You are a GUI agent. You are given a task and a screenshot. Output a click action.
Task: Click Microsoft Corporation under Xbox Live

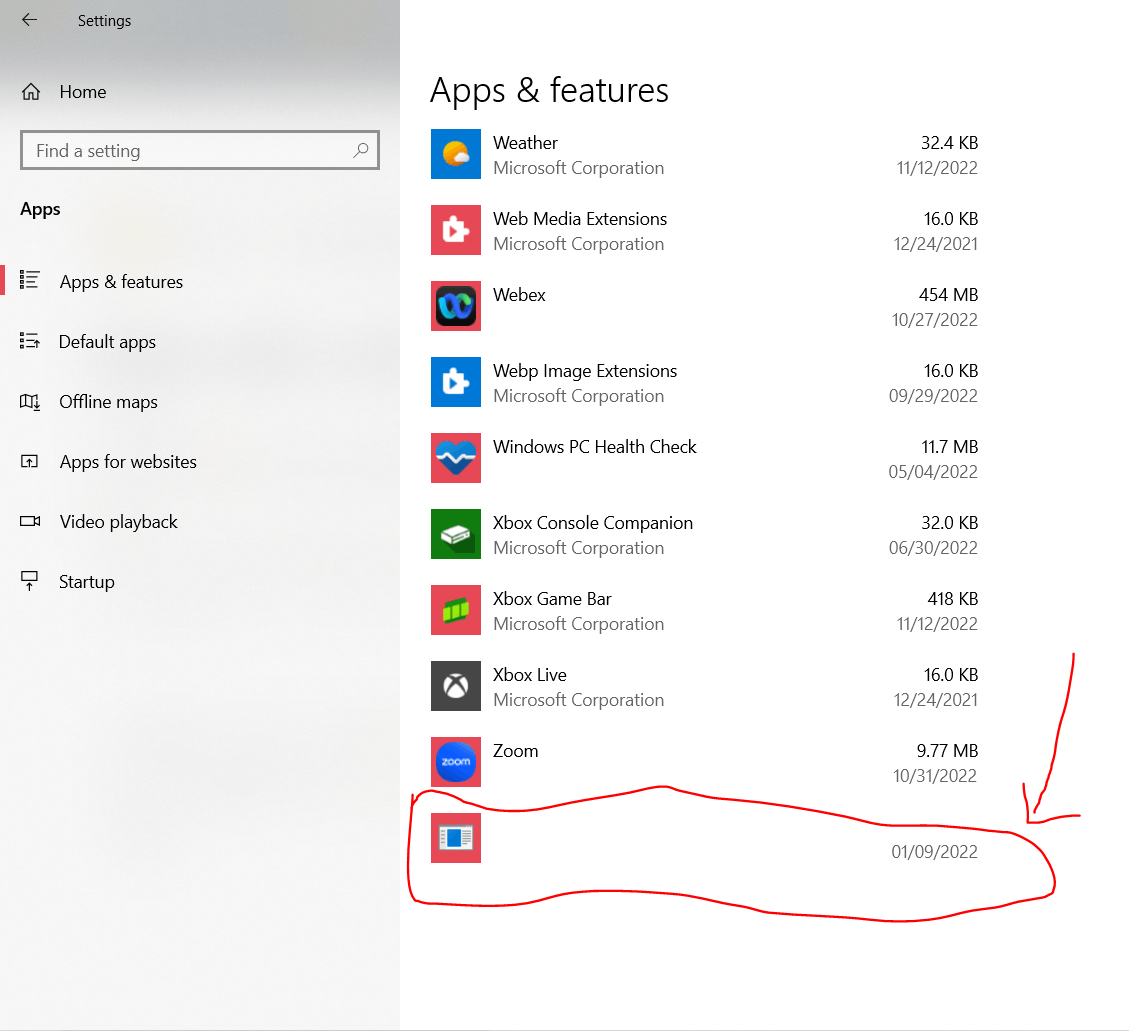click(x=579, y=700)
